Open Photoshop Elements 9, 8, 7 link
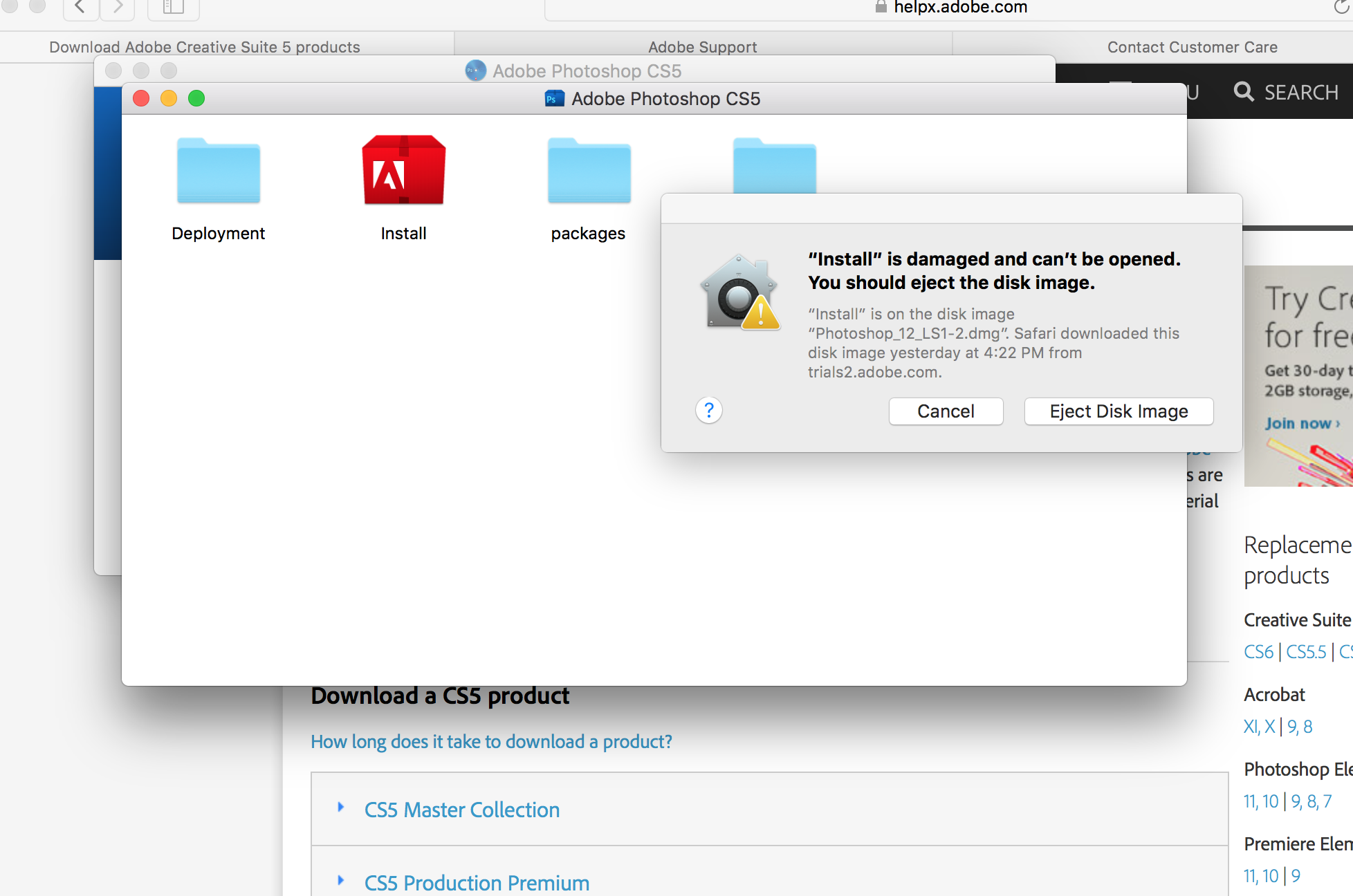The width and height of the screenshot is (1353, 896). pyautogui.click(x=1311, y=801)
